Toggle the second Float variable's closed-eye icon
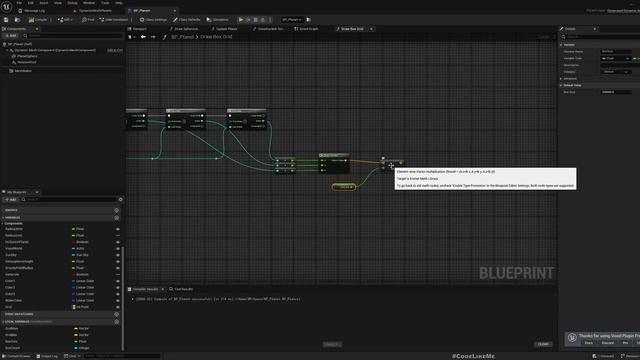Screen dimensions: 640x360 click(118, 236)
